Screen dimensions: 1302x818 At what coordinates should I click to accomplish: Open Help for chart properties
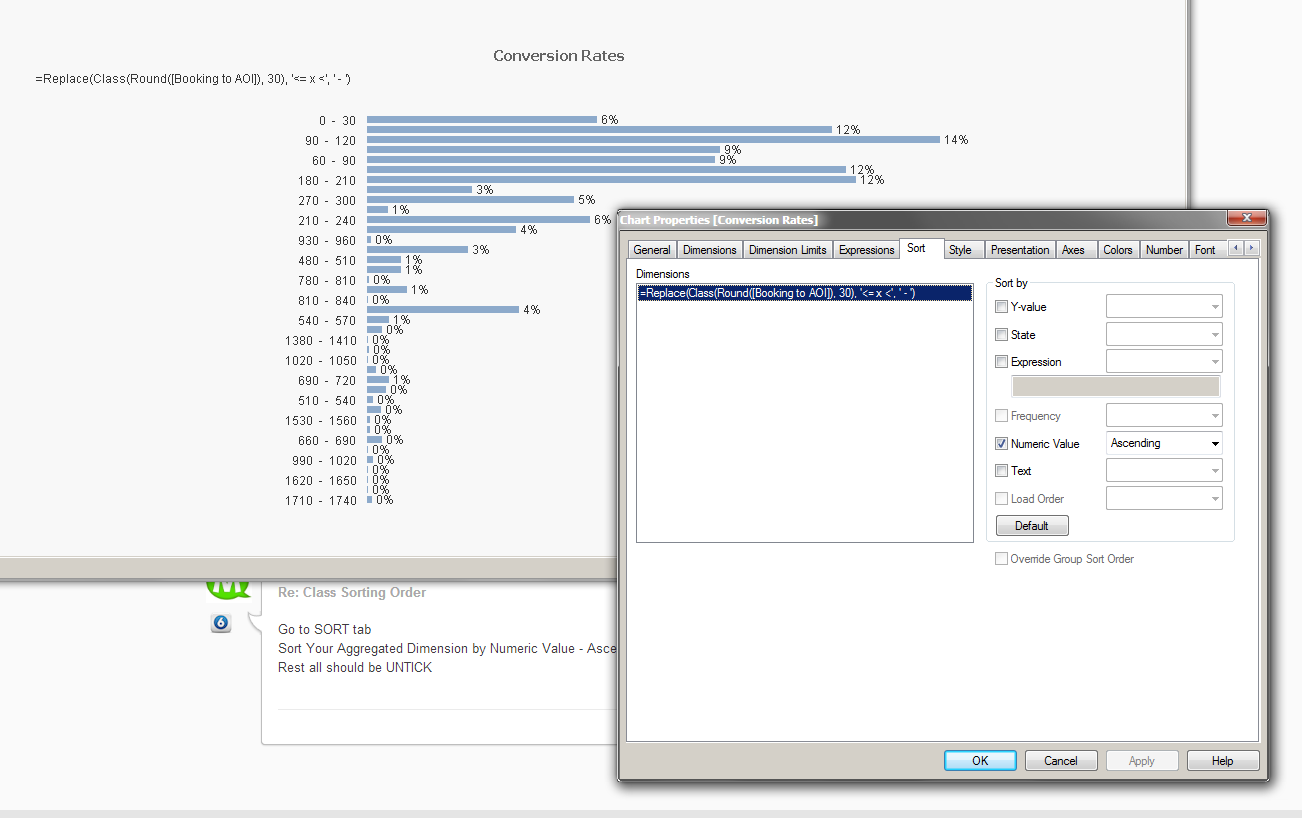(1223, 761)
